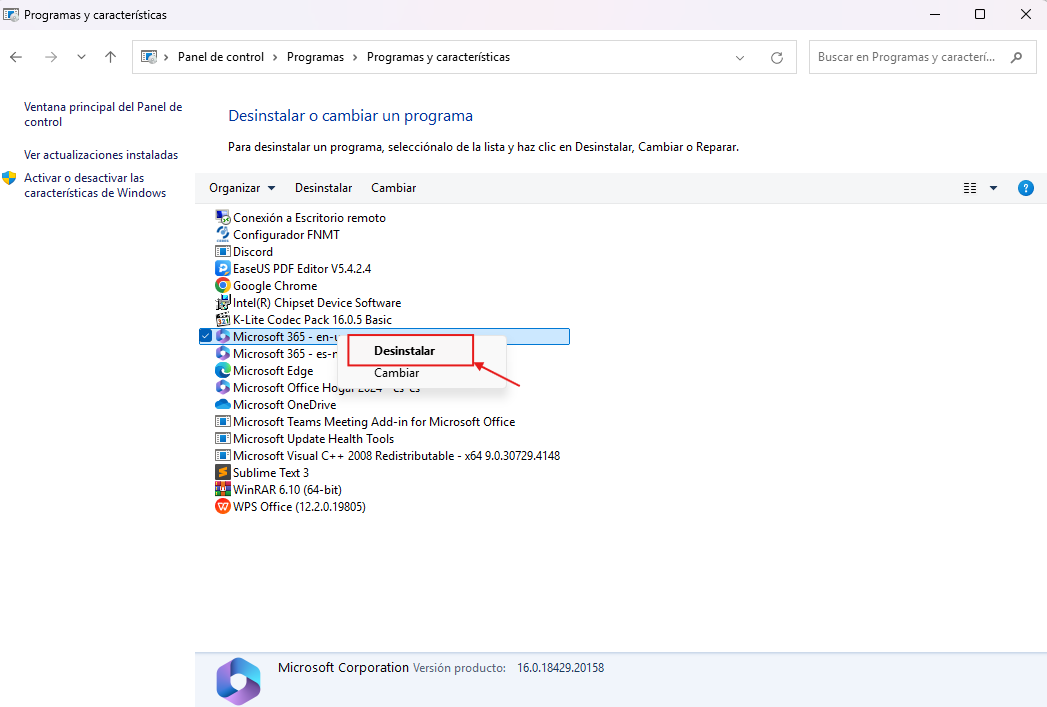Choose Desinstalar in the context menu
The width and height of the screenshot is (1047, 707).
pos(405,350)
